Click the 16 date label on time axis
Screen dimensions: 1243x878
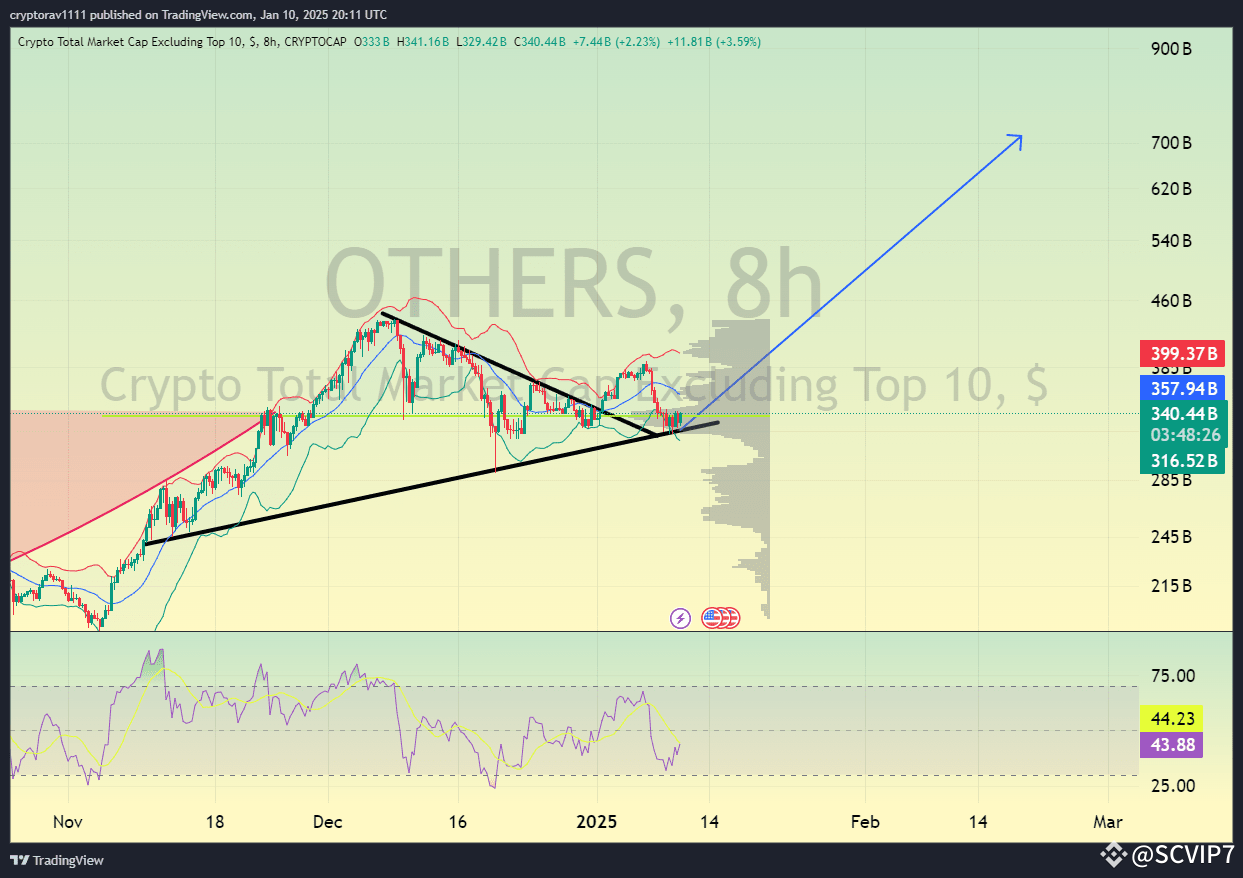(458, 822)
